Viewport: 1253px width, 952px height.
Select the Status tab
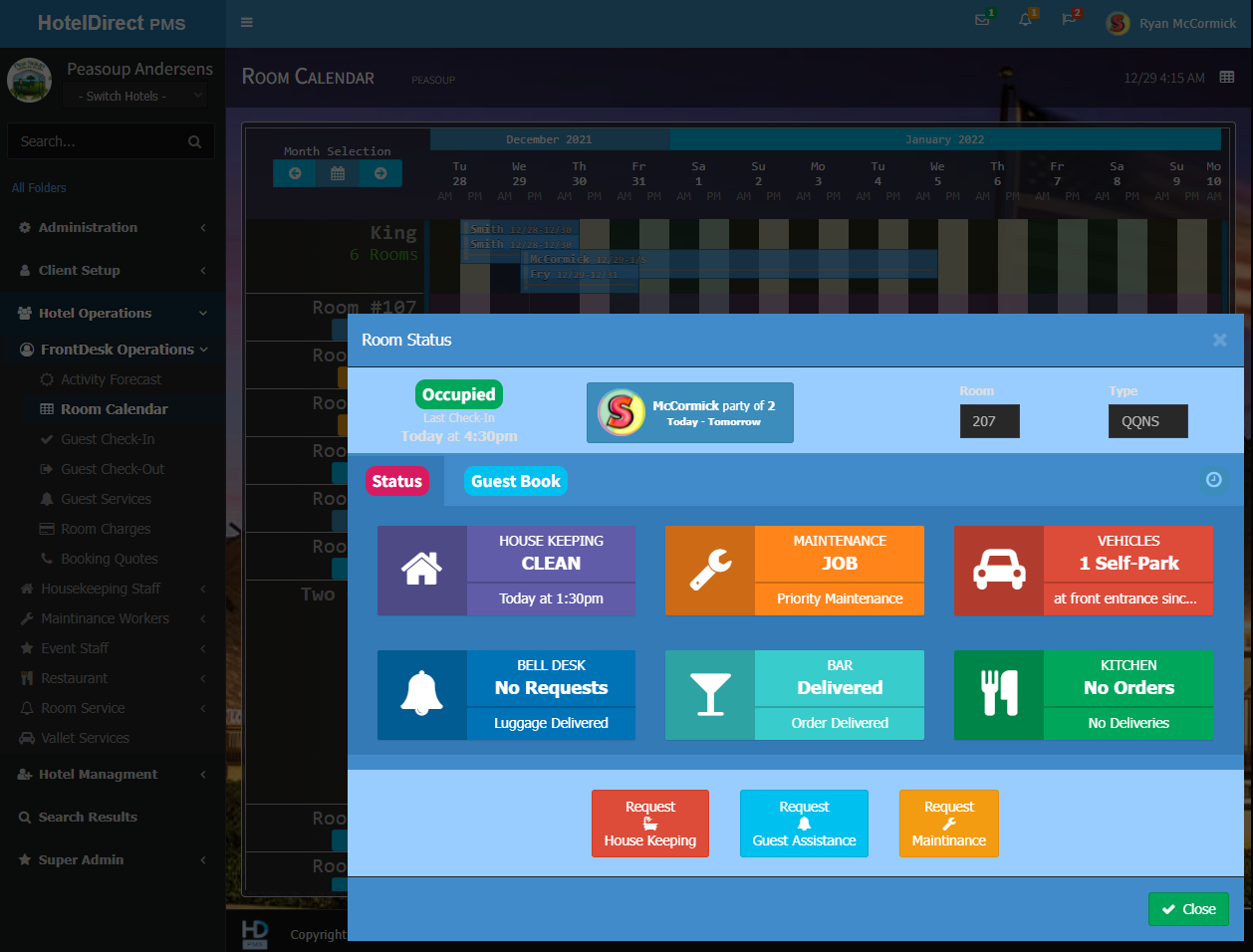click(x=397, y=481)
